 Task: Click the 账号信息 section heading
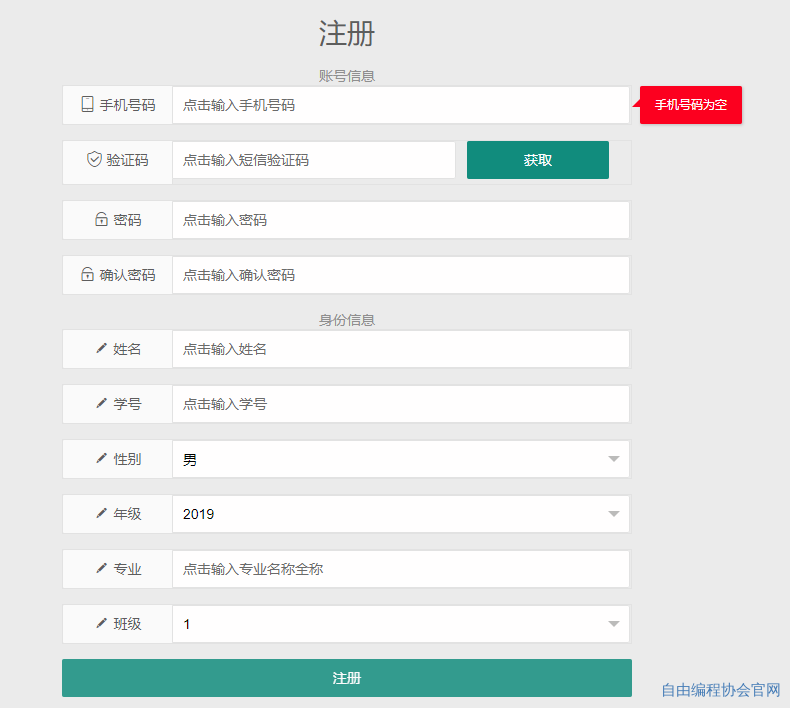(x=347, y=76)
